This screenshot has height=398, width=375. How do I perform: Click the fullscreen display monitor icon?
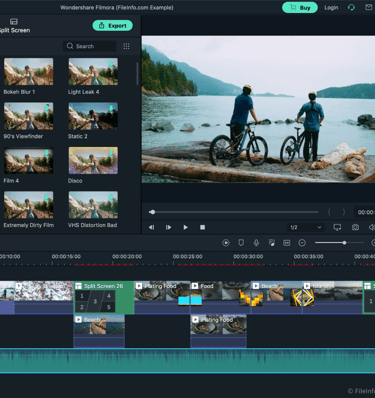337,227
